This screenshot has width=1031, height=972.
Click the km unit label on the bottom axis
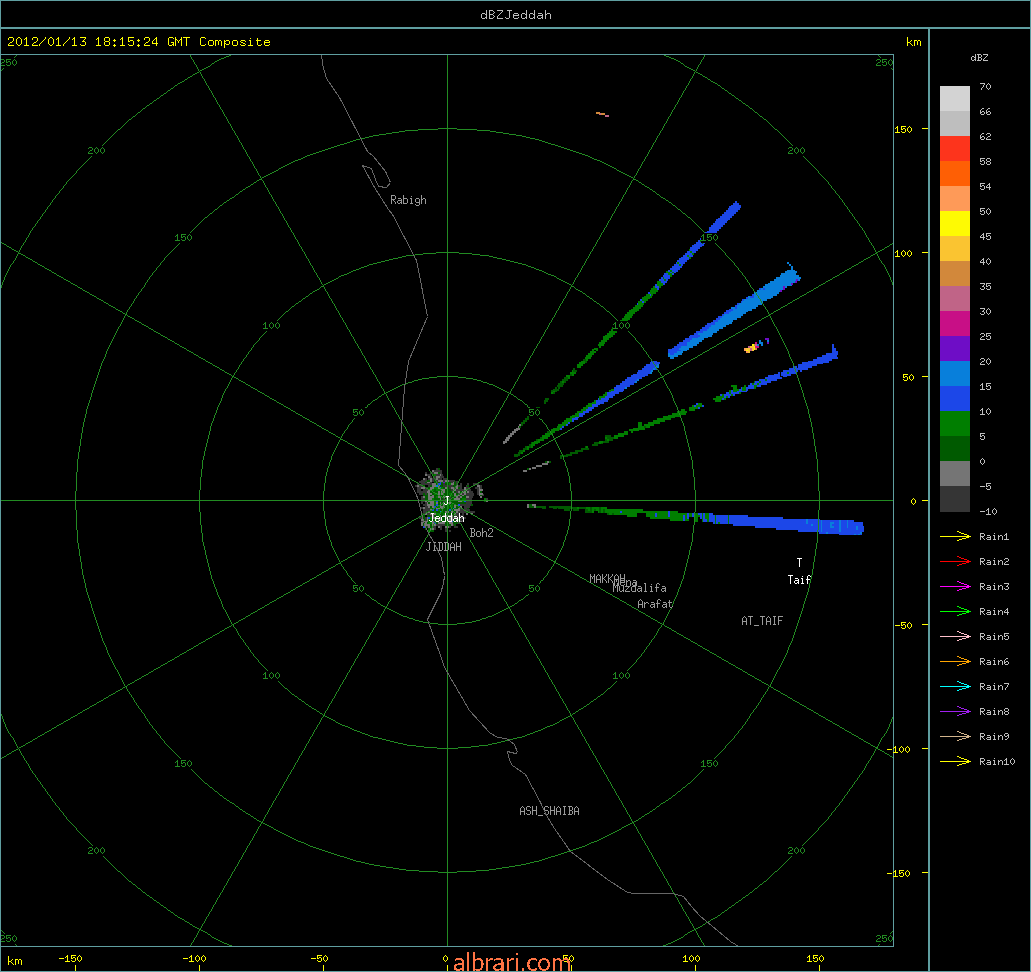(x=14, y=961)
